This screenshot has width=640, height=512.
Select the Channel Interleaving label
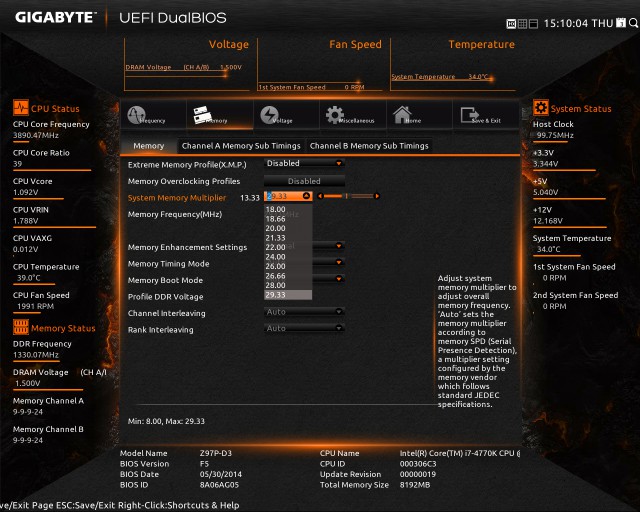tap(167, 313)
